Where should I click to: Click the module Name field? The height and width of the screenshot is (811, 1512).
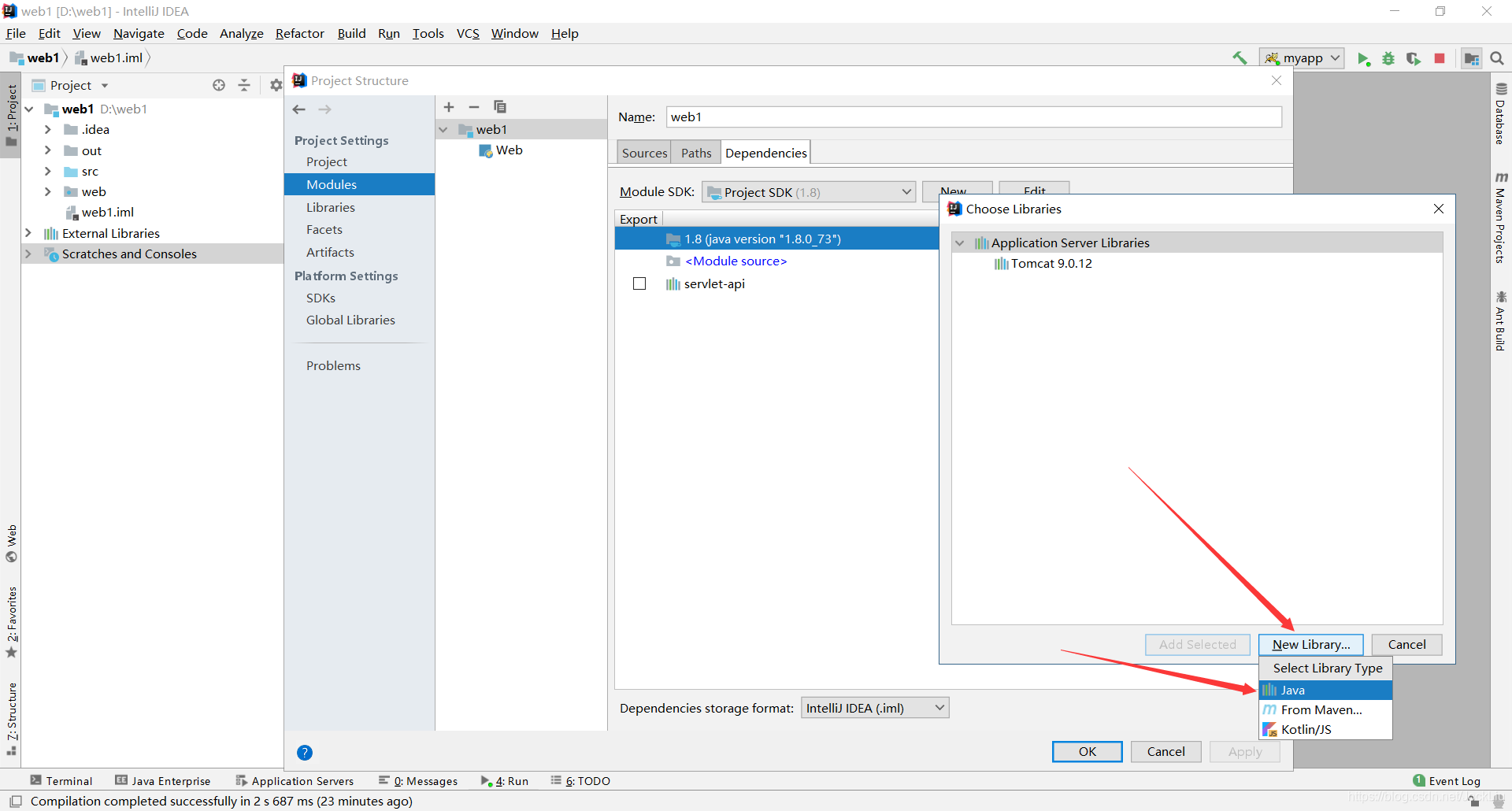973,117
